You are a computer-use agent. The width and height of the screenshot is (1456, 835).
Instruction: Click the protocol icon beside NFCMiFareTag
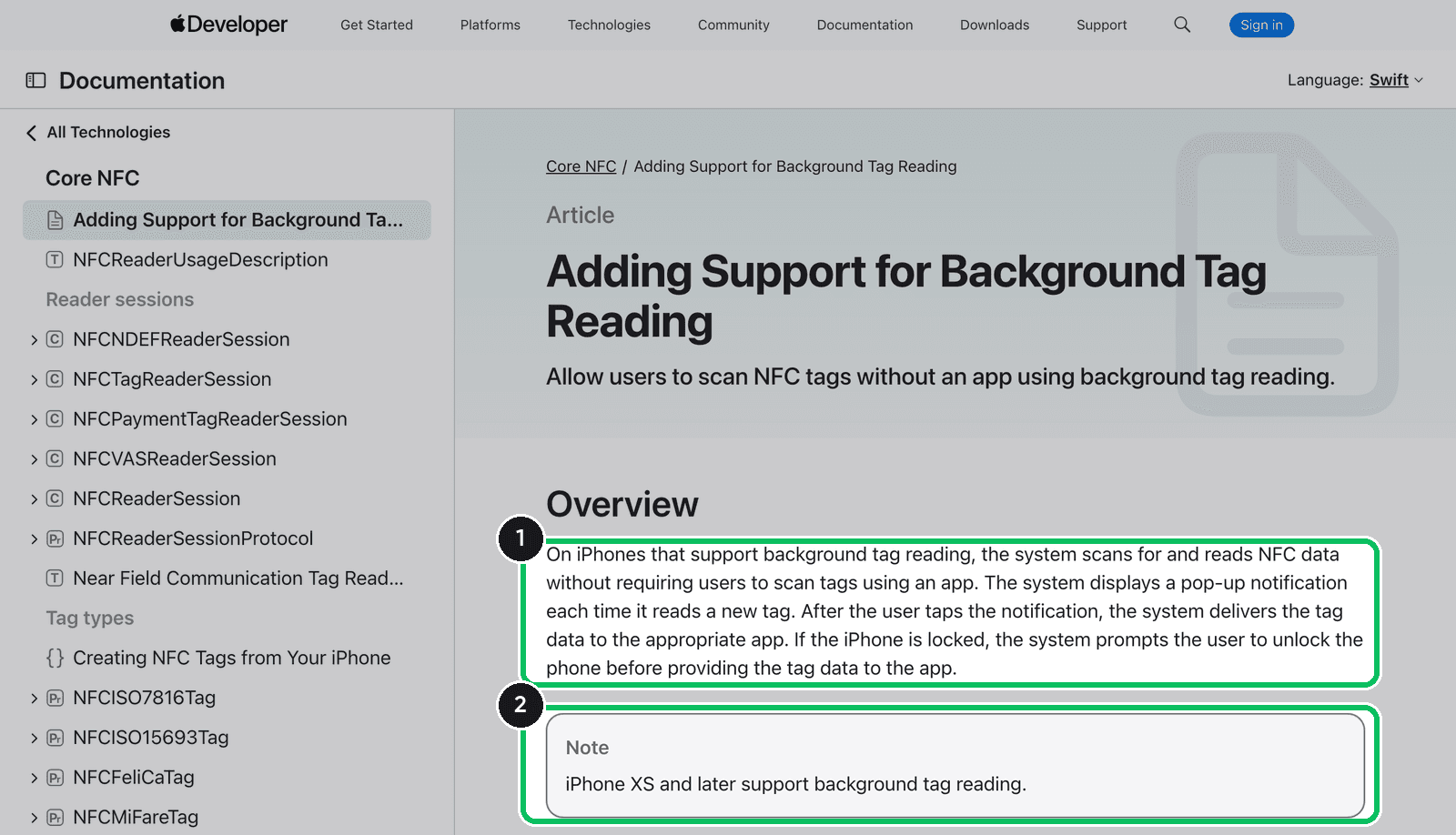[55, 818]
